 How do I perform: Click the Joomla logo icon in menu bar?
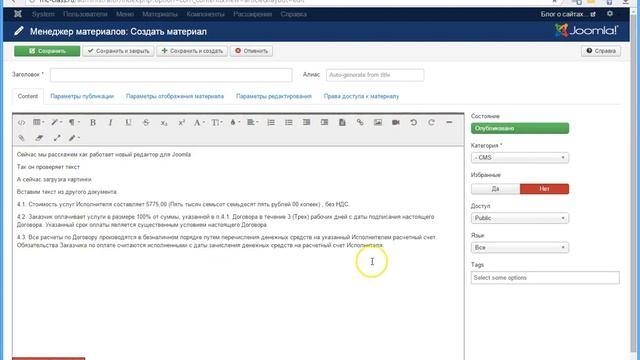click(18, 14)
